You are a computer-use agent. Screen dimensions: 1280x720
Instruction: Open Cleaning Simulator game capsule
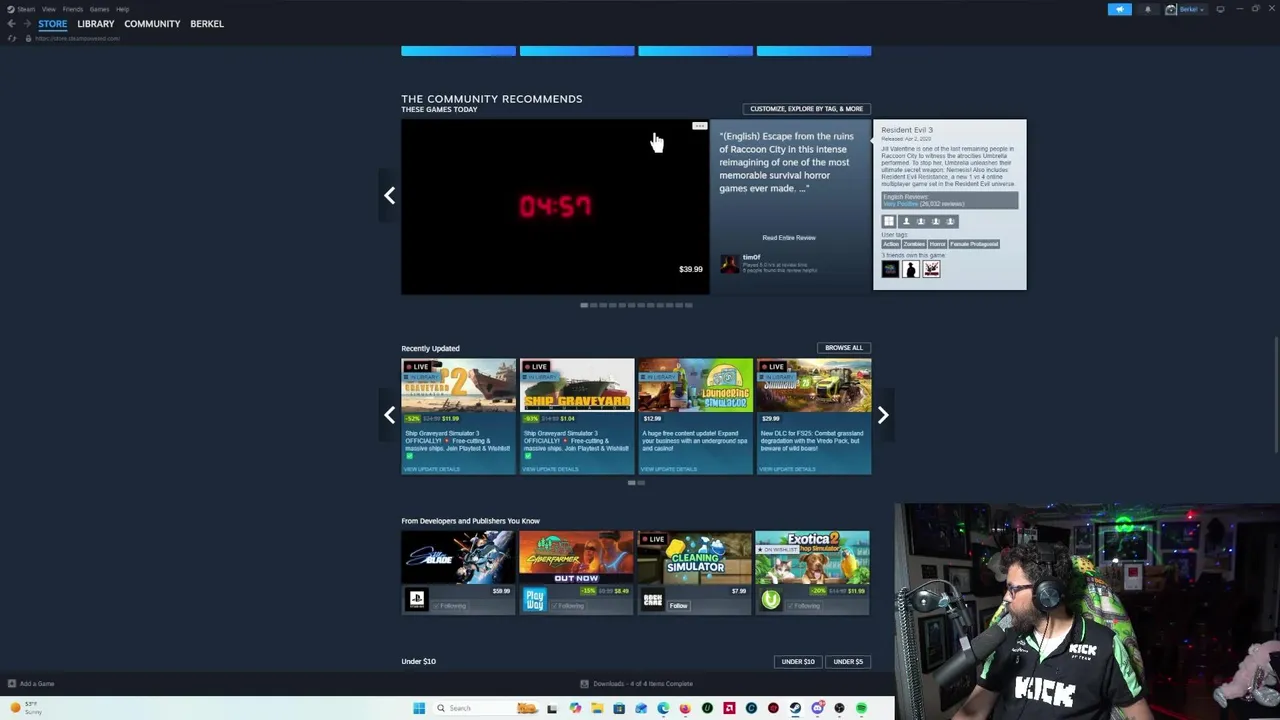tap(695, 558)
